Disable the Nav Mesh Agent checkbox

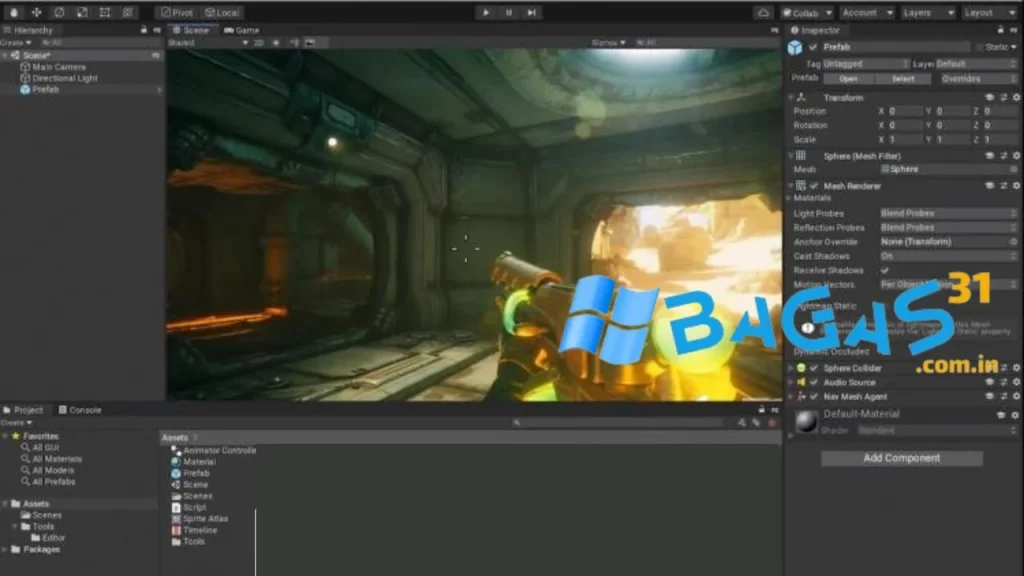point(814,397)
